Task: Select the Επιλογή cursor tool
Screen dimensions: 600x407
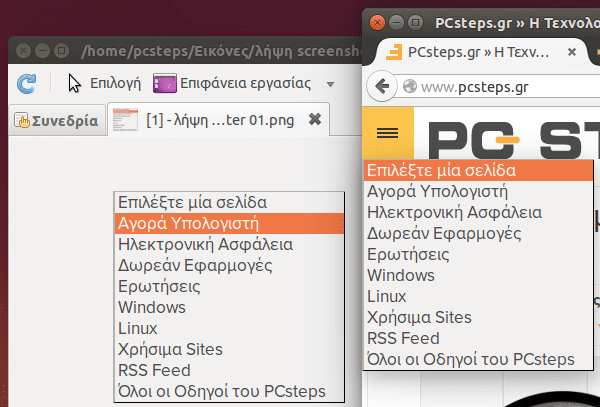Action: pyautogui.click(x=104, y=83)
